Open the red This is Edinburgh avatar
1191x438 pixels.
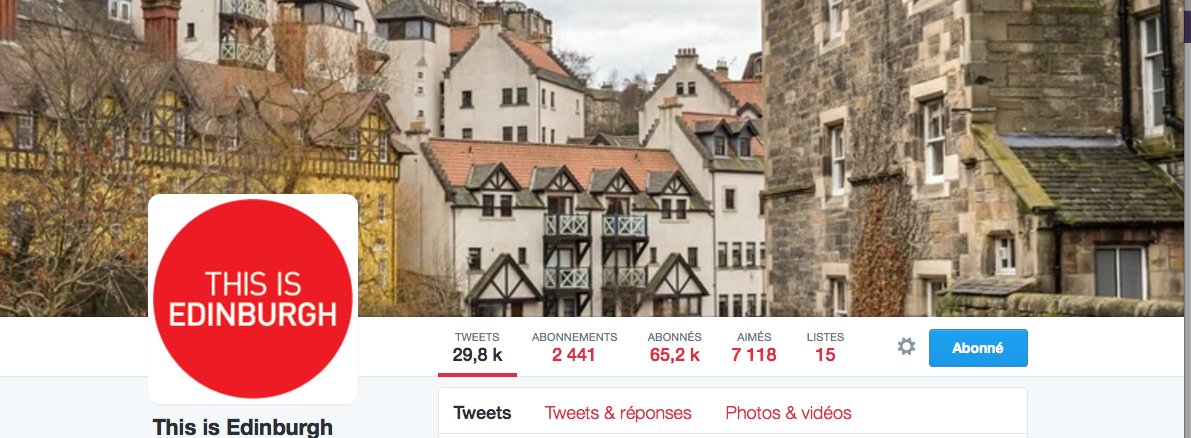(x=253, y=299)
